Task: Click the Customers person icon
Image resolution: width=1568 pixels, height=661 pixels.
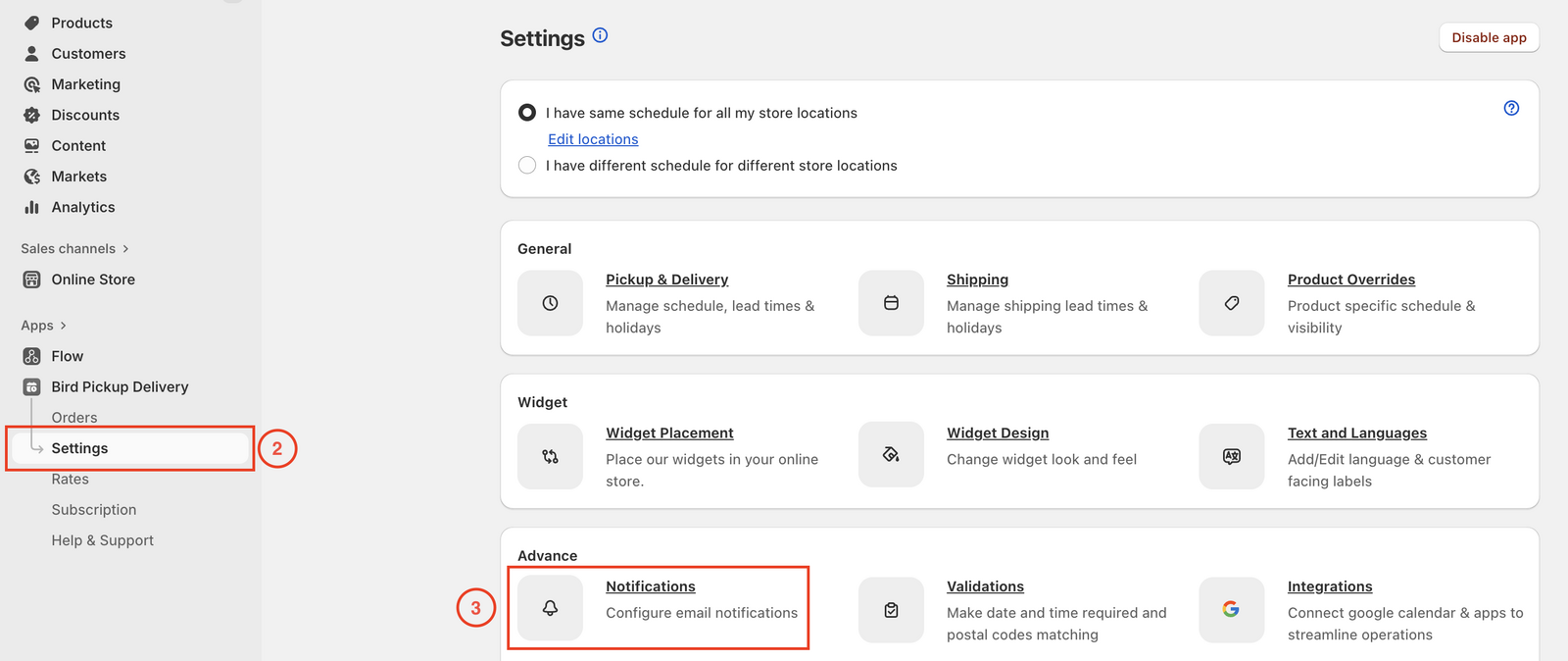Action: [32, 53]
